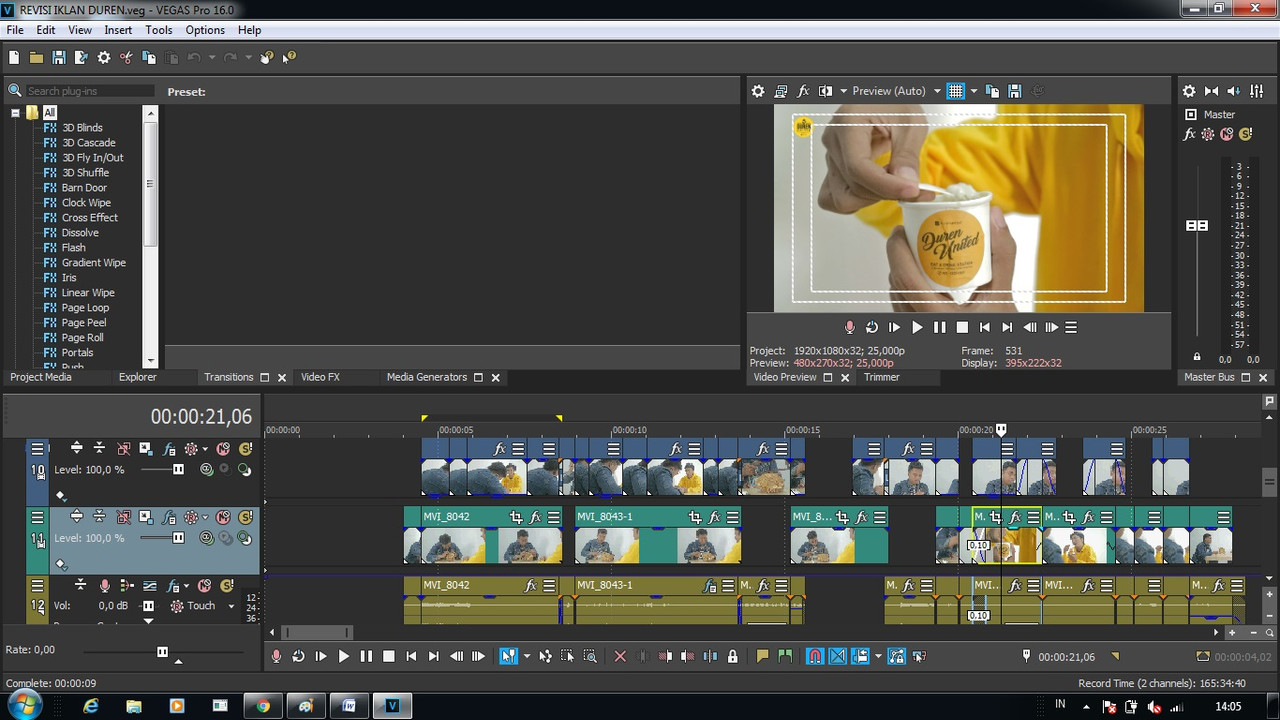Open edit tool selector dropdown arrow
The width and height of the screenshot is (1280, 720).
(x=527, y=656)
